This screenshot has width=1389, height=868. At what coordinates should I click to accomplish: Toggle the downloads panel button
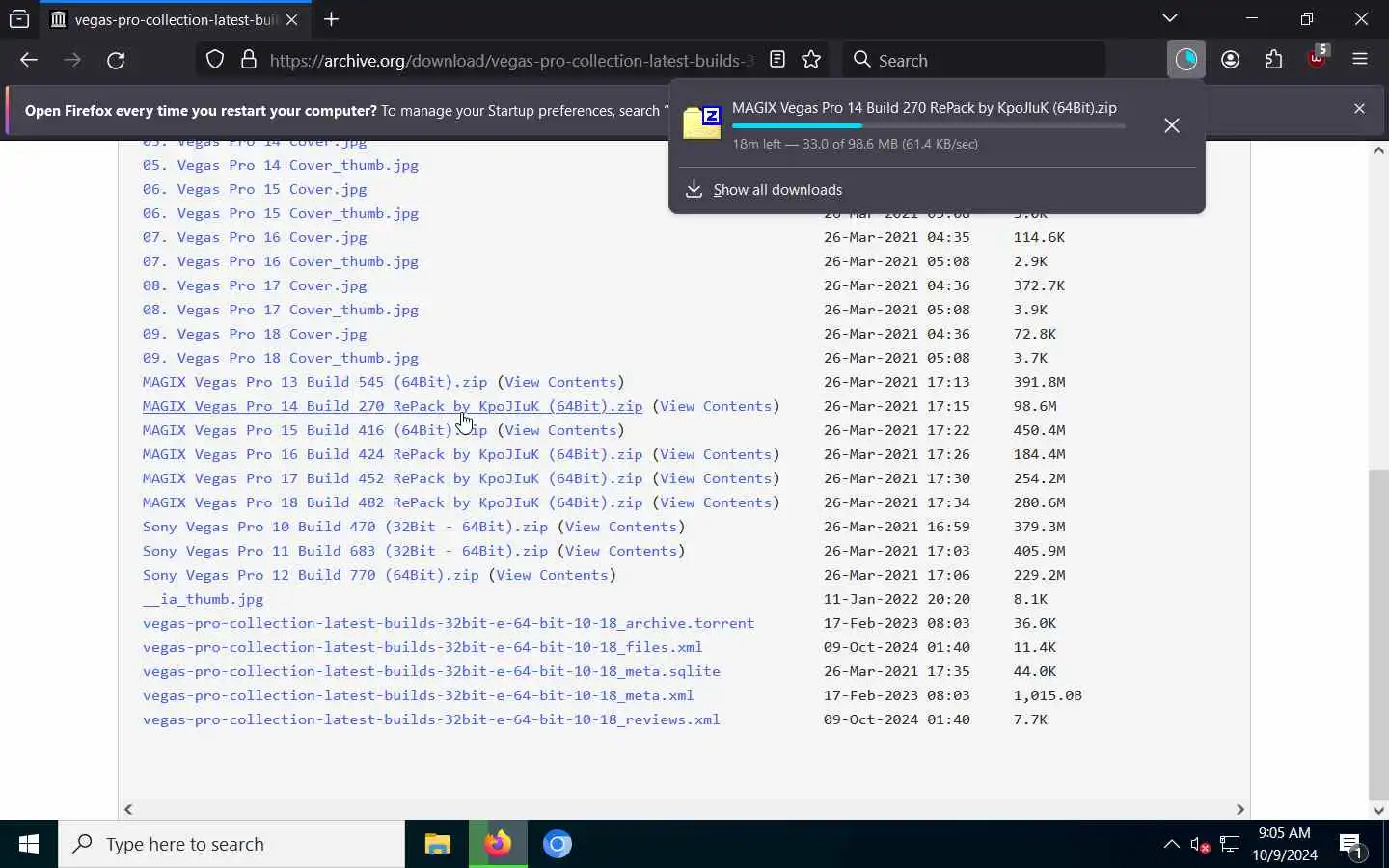pos(1186,60)
